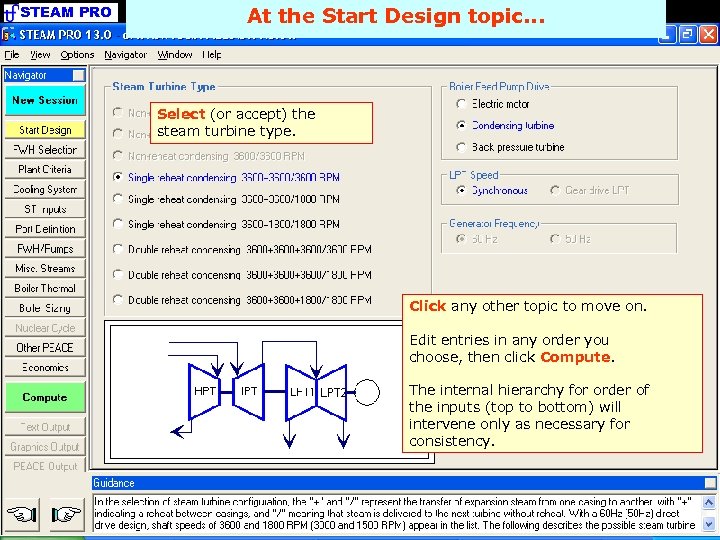Click the left-pointing hand previous icon
Image resolution: width=720 pixels, height=540 pixels.
click(x=22, y=514)
